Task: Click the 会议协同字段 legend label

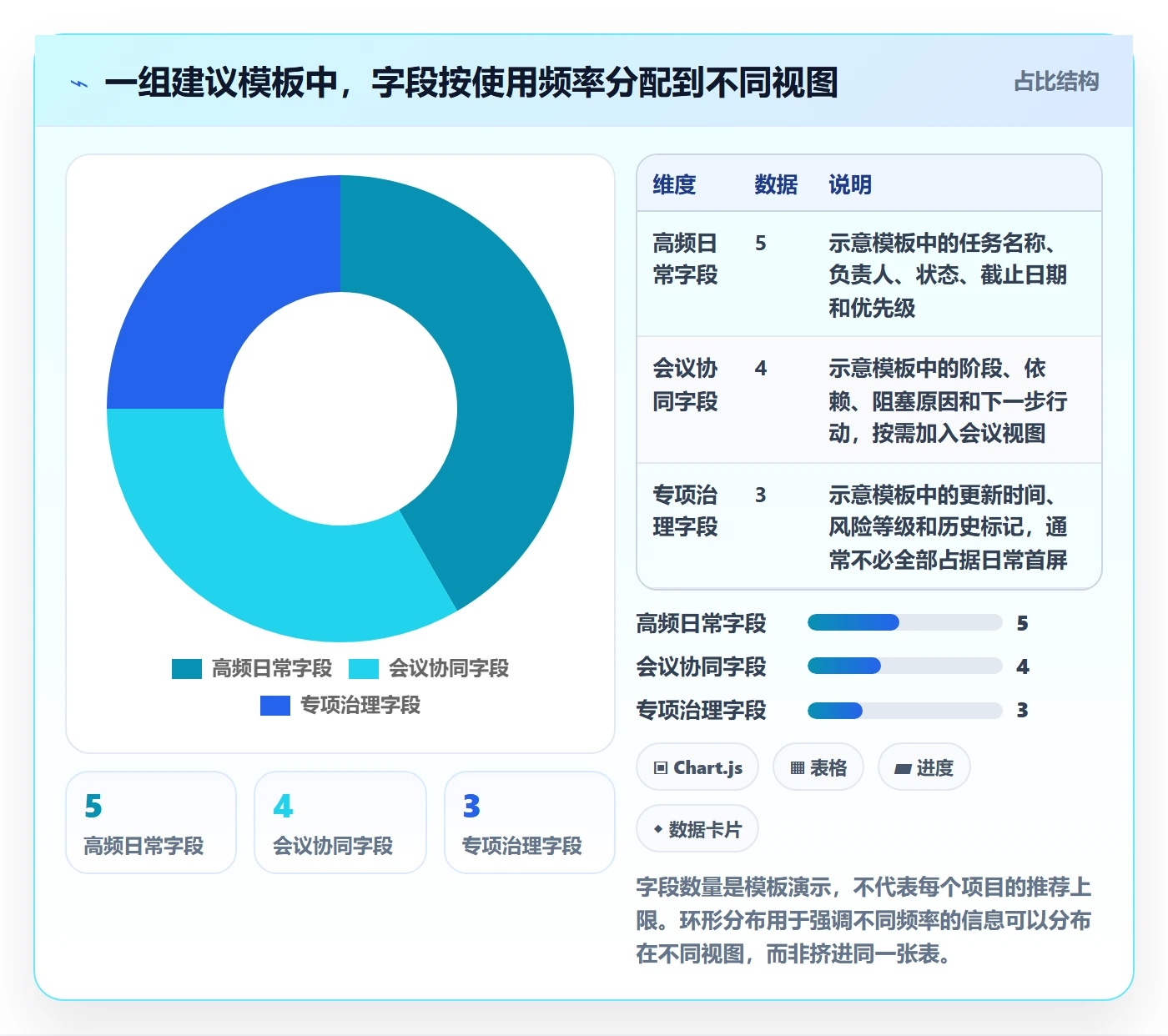Action: point(449,669)
